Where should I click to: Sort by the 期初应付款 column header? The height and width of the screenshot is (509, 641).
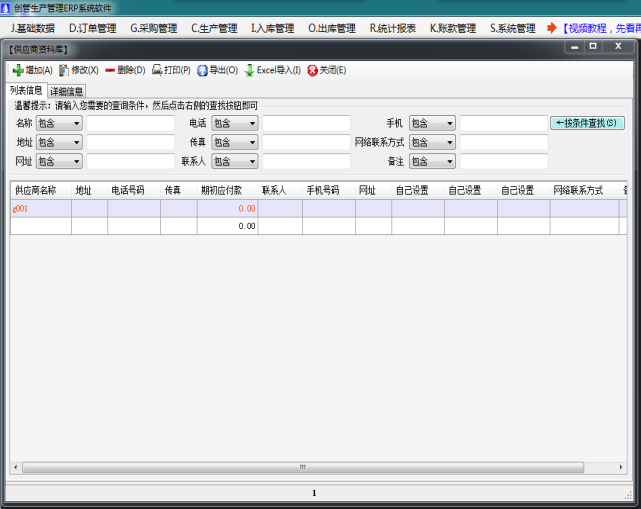click(221, 190)
